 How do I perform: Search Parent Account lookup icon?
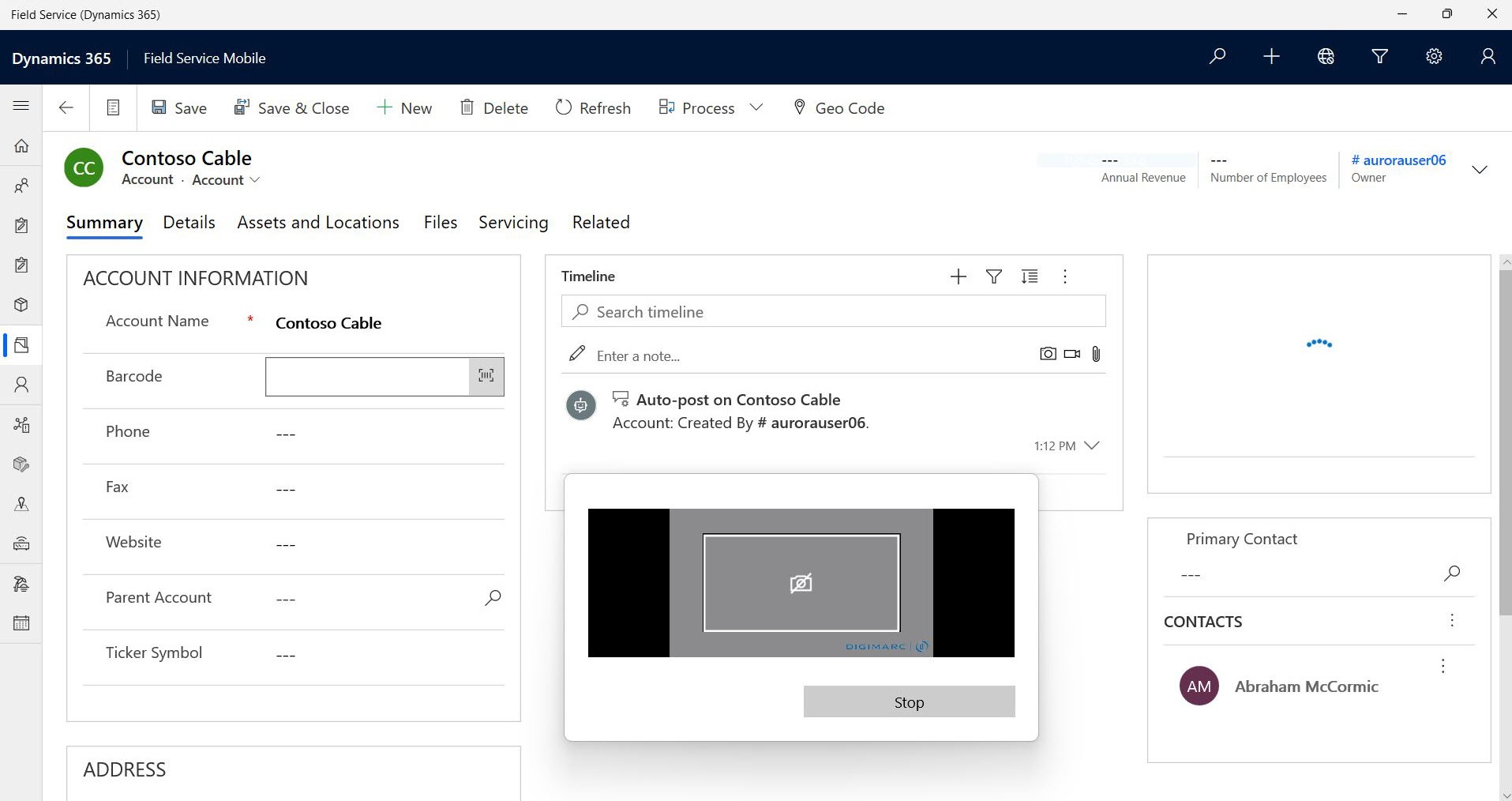[x=493, y=598]
